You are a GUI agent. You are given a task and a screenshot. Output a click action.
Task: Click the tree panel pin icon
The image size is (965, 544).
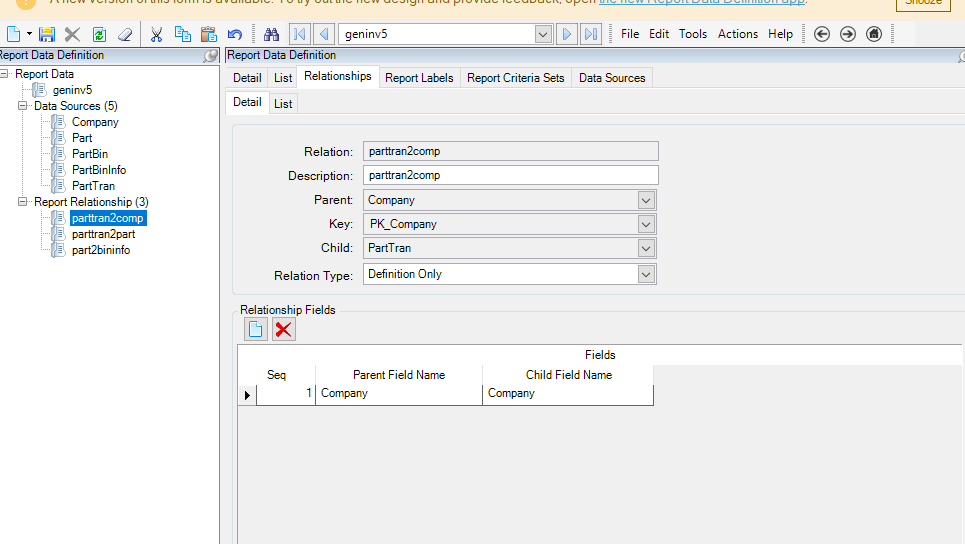tap(210, 56)
